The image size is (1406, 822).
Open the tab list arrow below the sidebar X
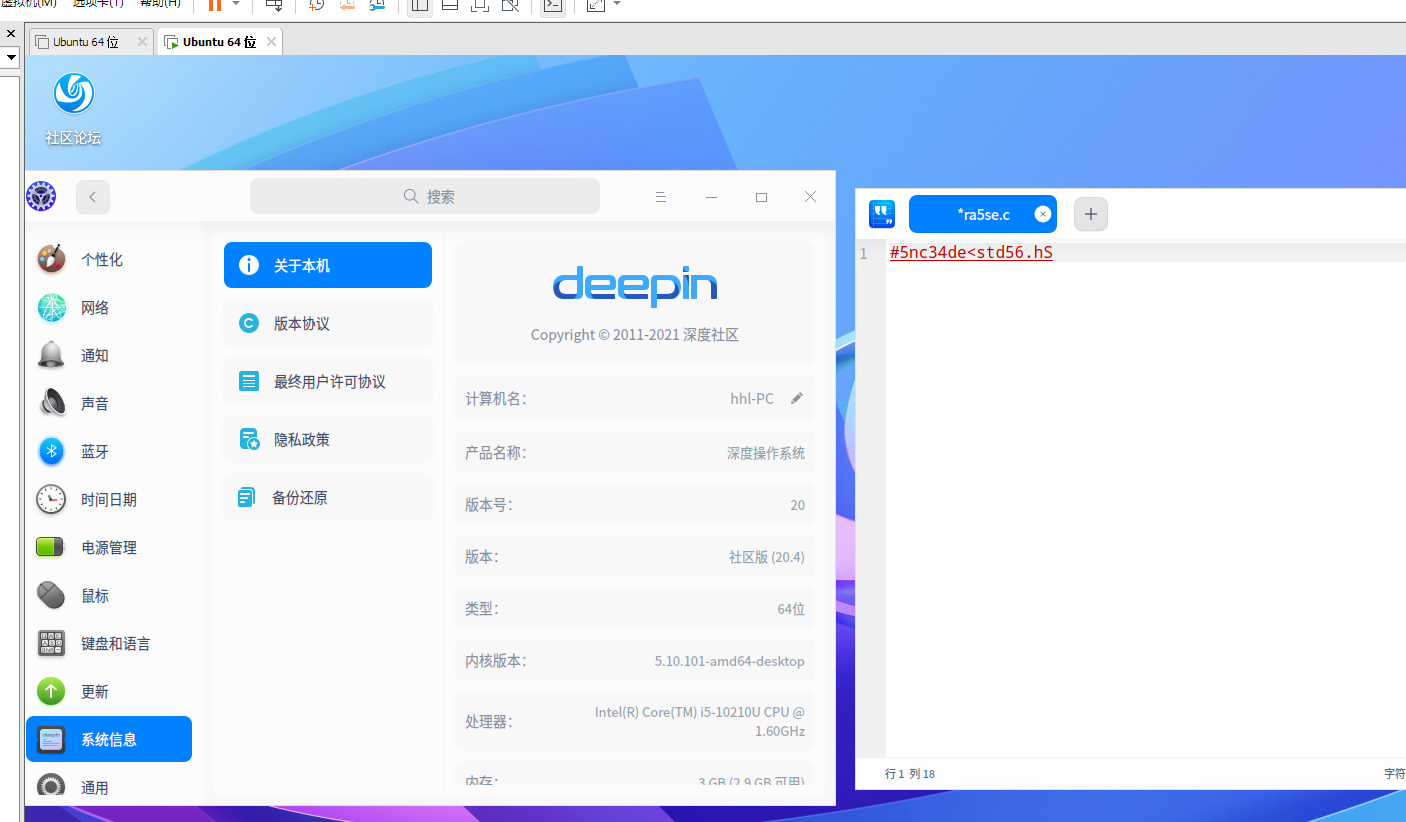click(11, 57)
